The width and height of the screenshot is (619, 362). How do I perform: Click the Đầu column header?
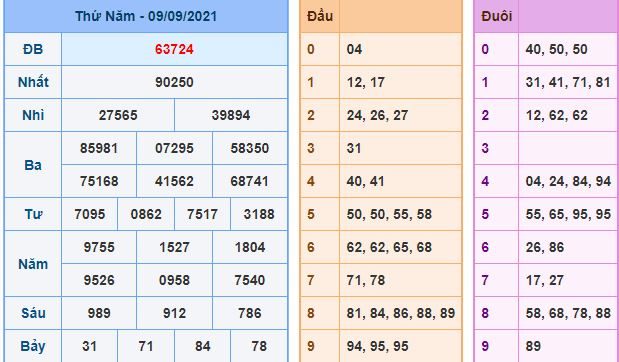(320, 16)
